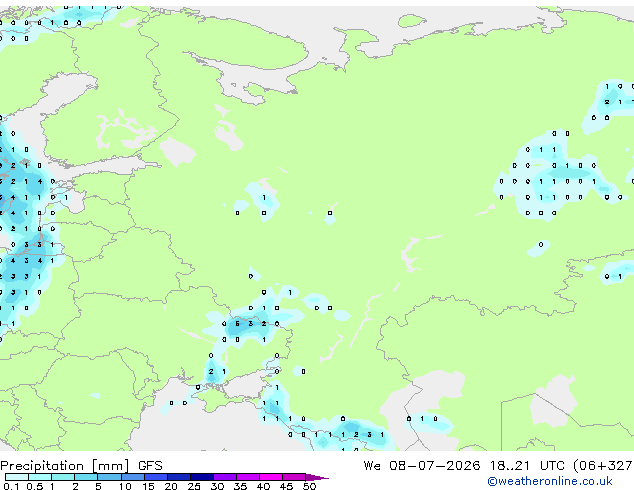Click the above-50 mm arrow tip of legend
This screenshot has width=634, height=490.
coord(317,477)
